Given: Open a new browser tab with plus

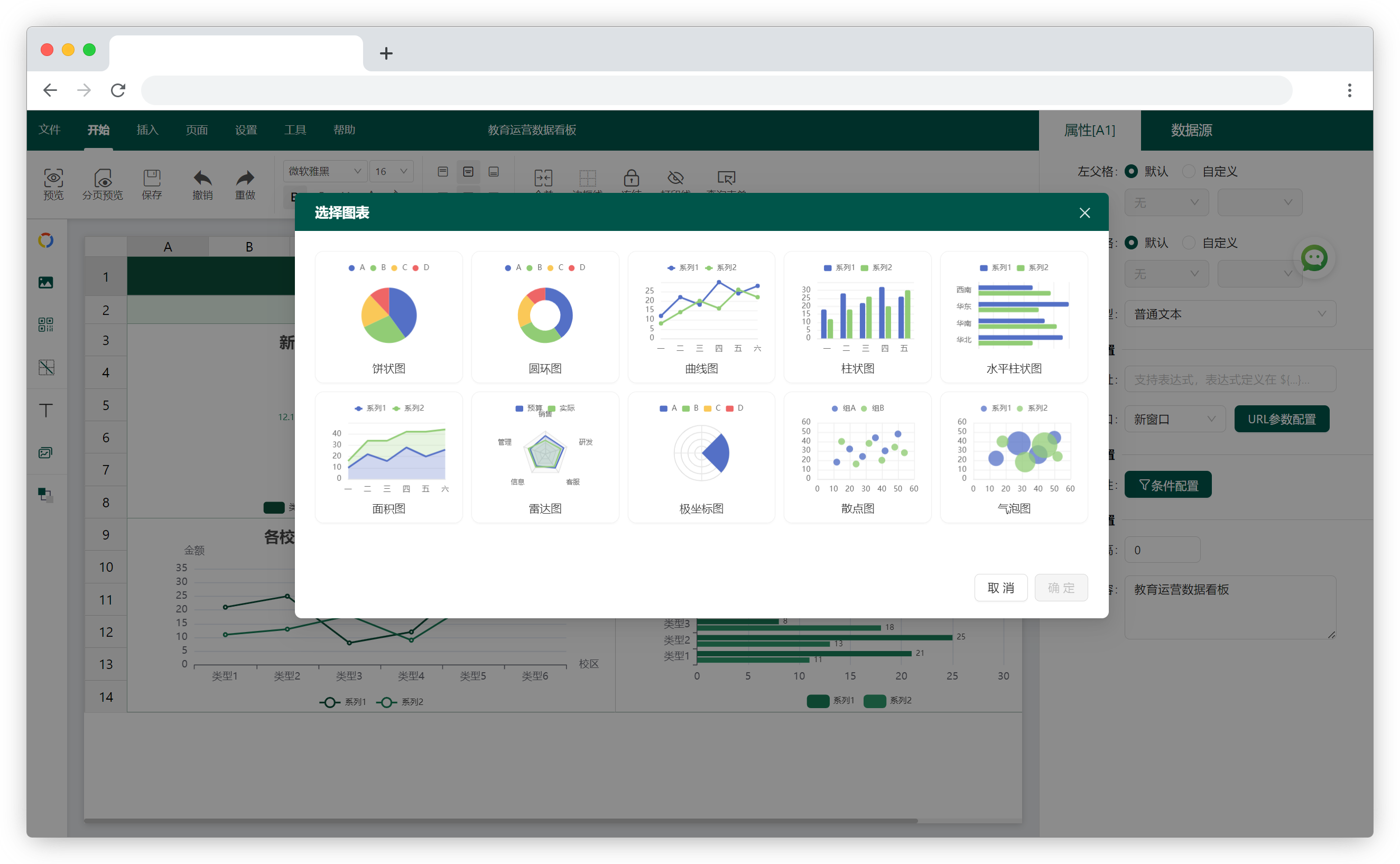Looking at the screenshot, I should point(386,53).
